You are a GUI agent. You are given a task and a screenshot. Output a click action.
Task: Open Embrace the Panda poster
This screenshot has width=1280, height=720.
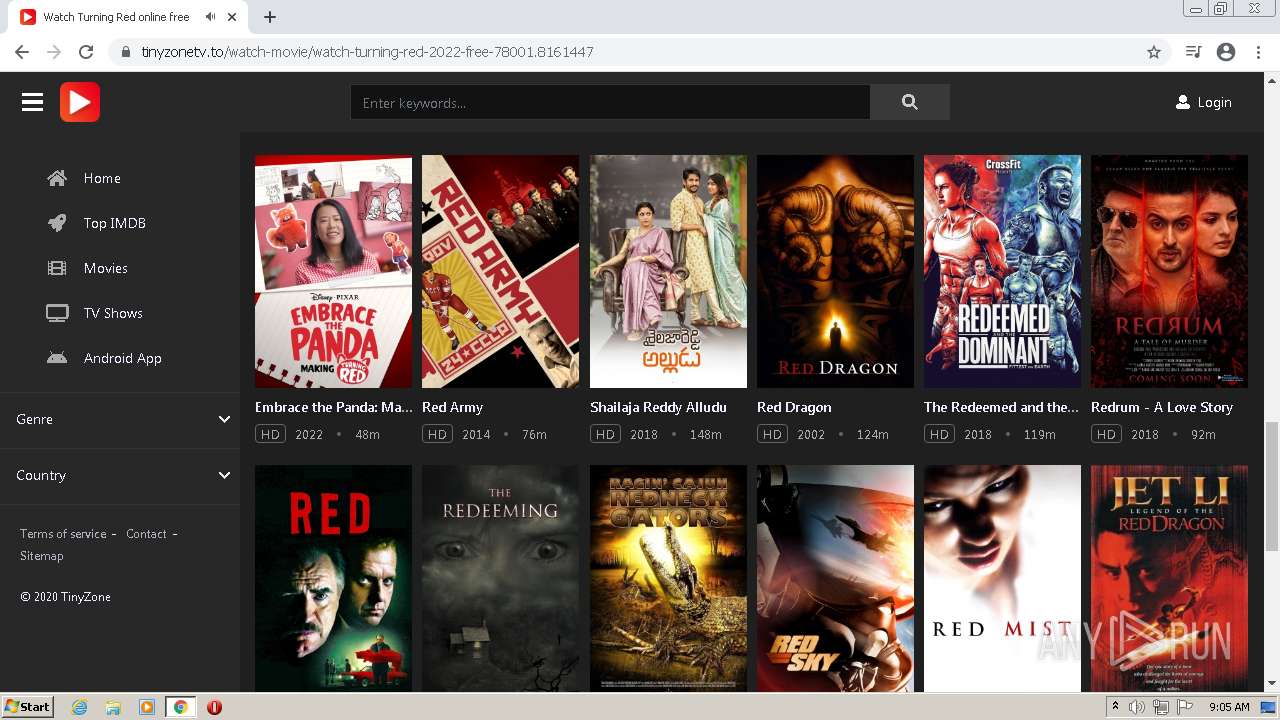333,271
